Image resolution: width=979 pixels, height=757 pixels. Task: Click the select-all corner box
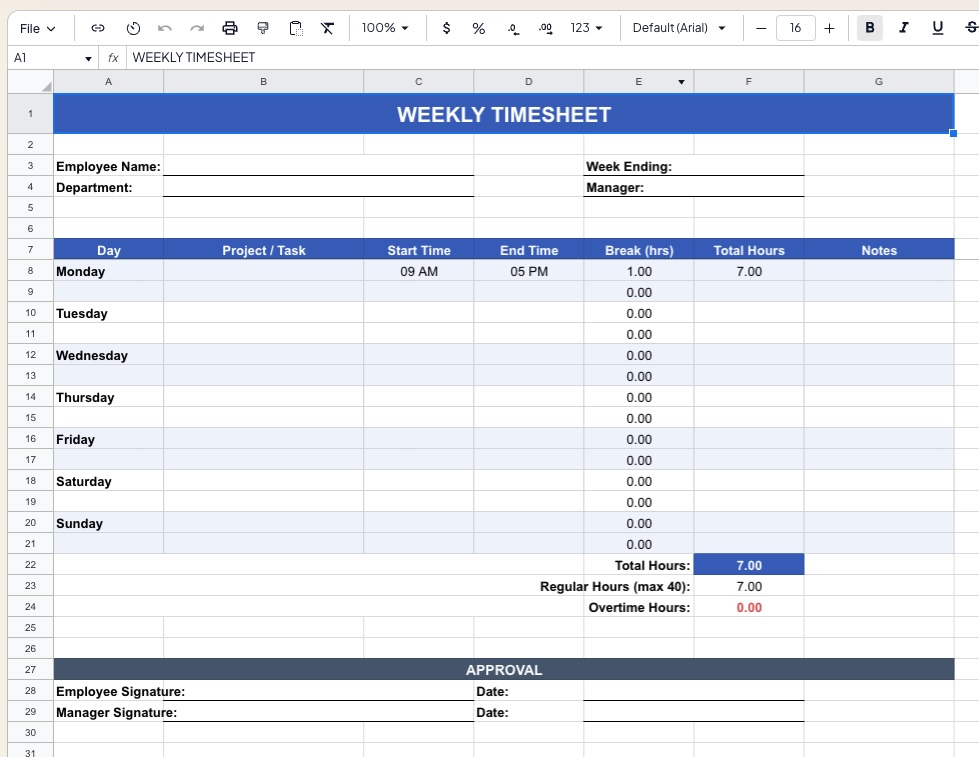click(x=30, y=82)
